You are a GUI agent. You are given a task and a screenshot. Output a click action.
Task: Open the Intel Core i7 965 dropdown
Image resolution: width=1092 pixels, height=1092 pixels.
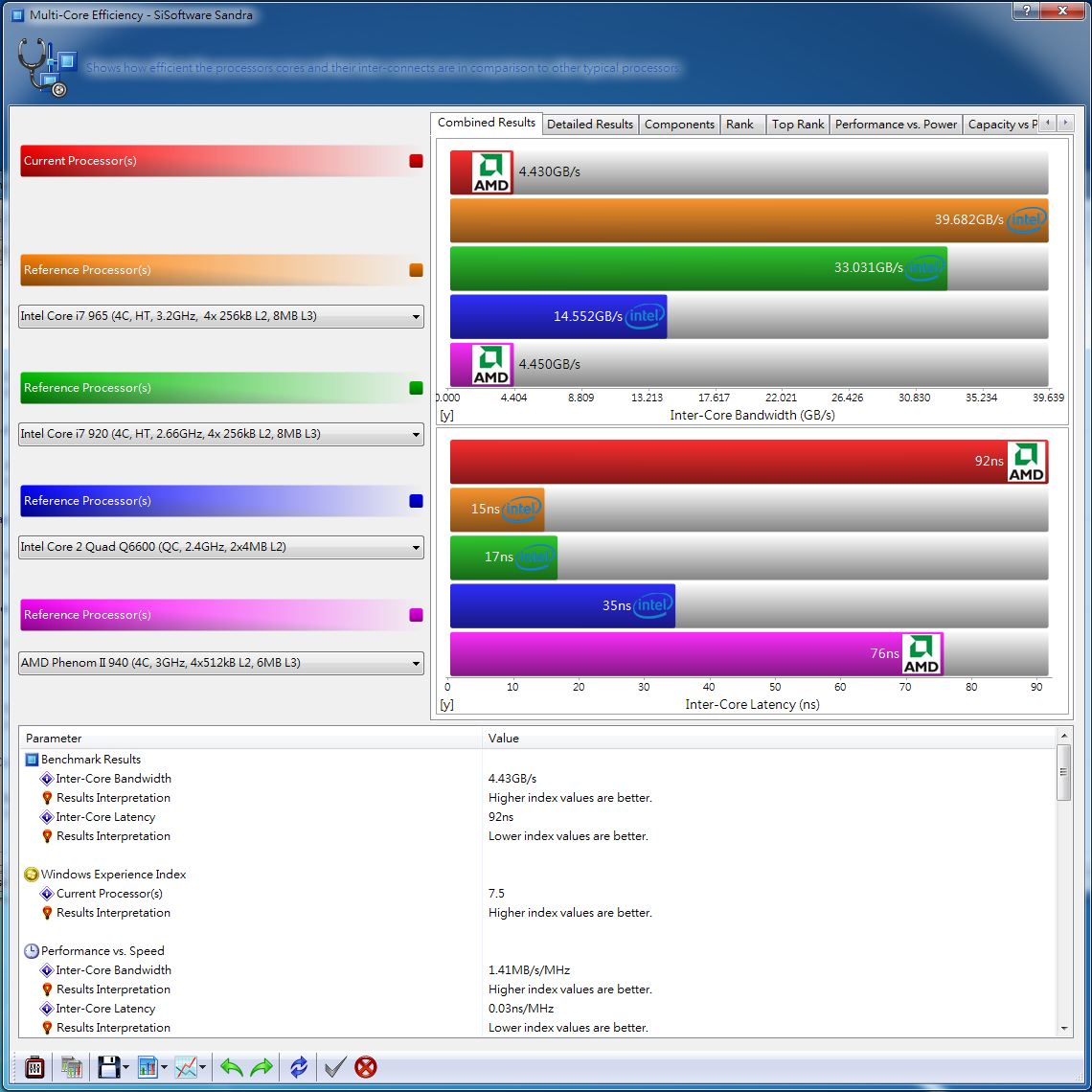pyautogui.click(x=416, y=317)
